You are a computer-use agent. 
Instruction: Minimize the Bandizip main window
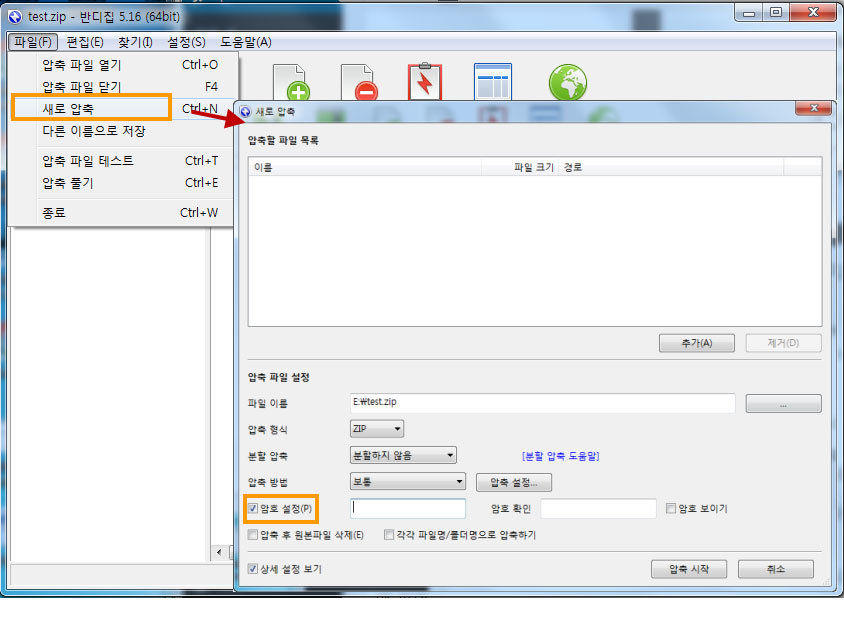coord(749,12)
